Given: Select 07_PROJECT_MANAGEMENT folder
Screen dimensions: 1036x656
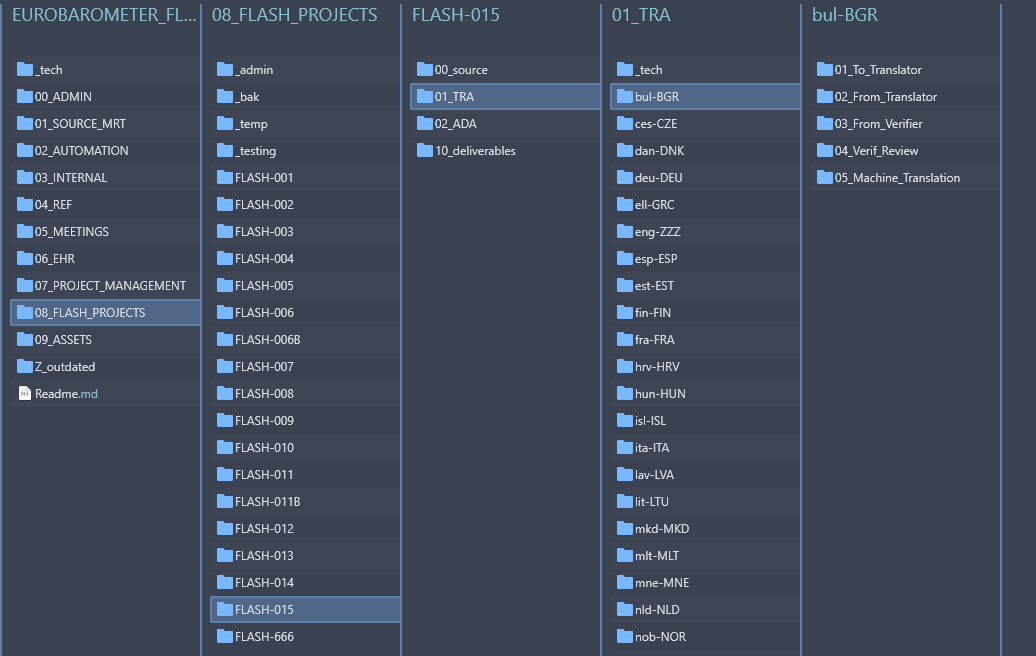Looking at the screenshot, I should click(x=106, y=285).
